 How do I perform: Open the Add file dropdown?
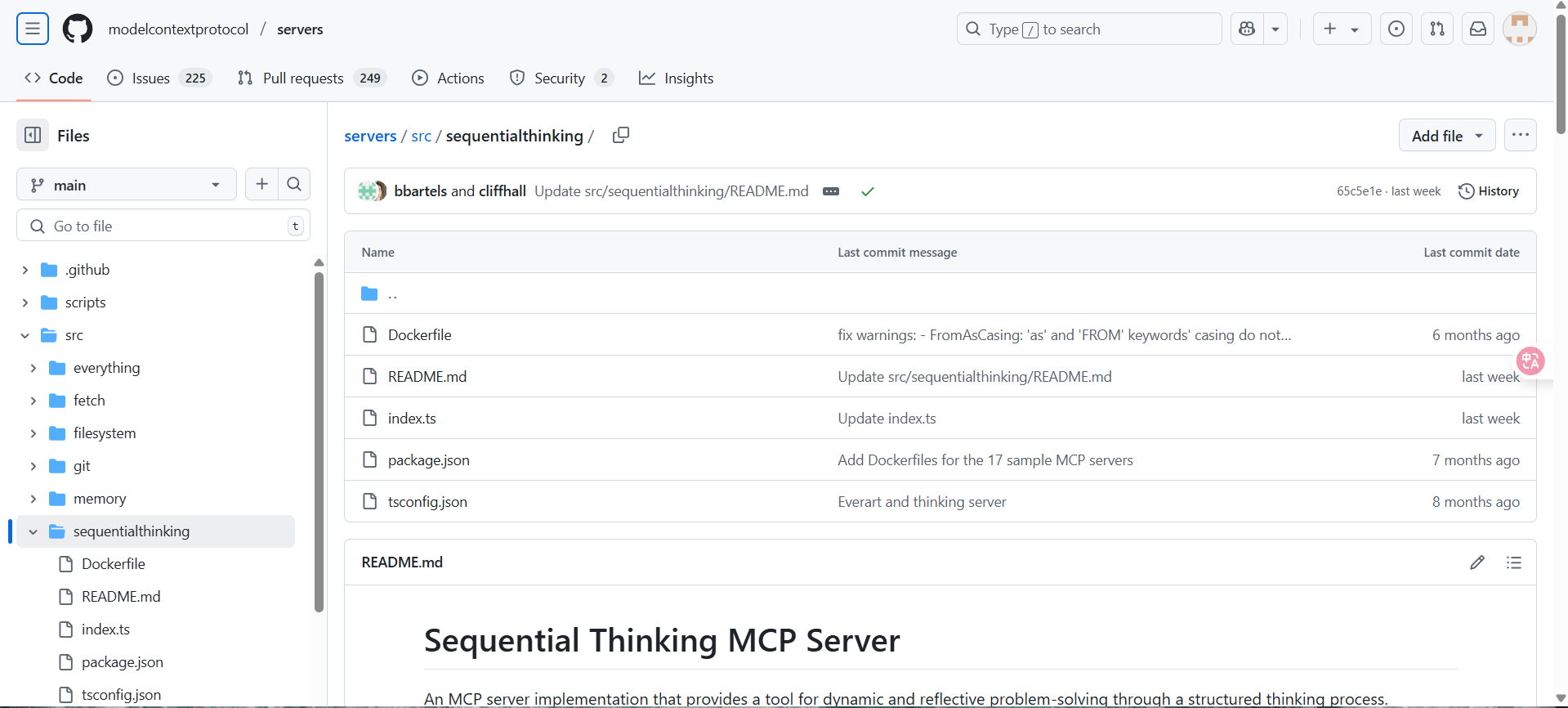click(x=1447, y=136)
